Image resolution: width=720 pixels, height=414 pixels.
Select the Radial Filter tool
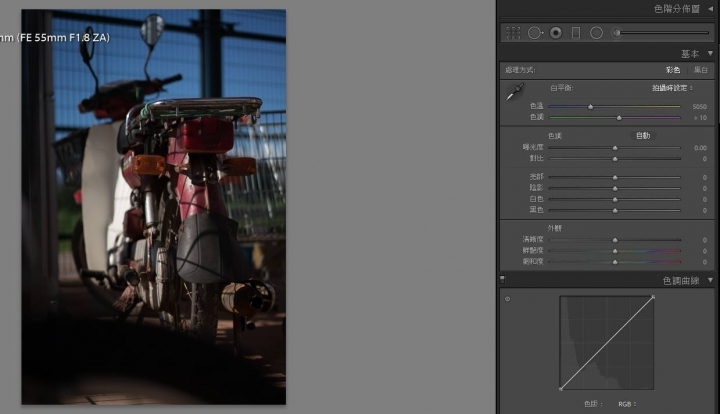click(x=596, y=33)
